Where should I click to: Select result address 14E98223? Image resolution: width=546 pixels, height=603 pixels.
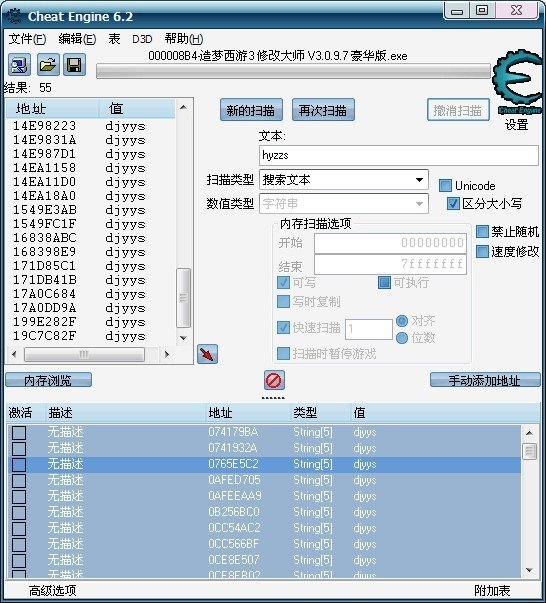tap(90, 126)
